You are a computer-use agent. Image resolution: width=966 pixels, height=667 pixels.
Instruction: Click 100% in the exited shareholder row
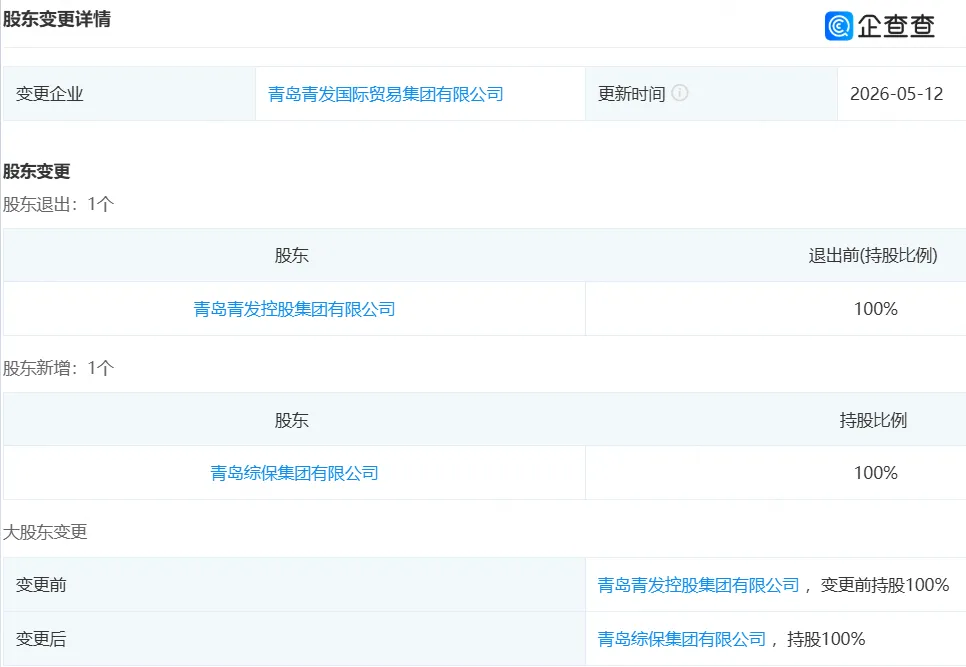[x=875, y=309]
